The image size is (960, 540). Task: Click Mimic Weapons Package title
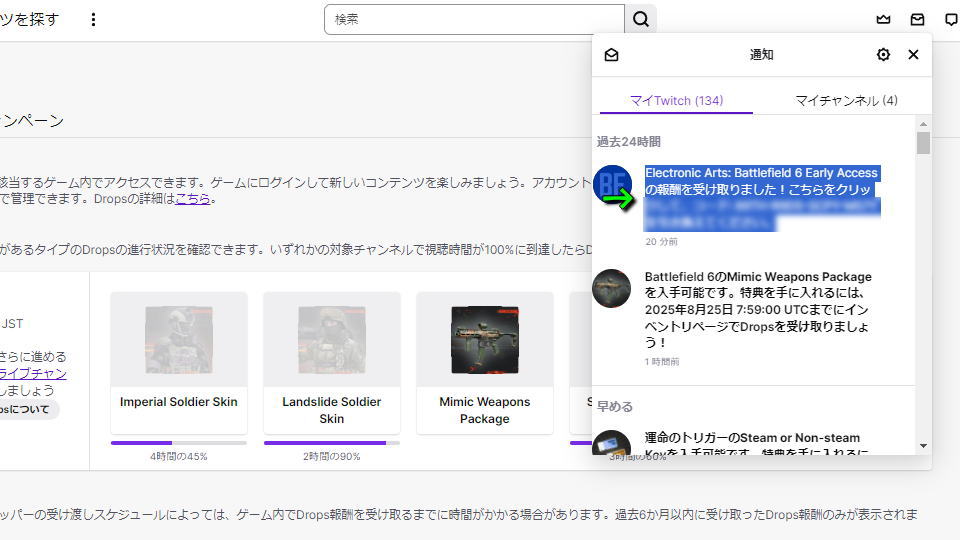pyautogui.click(x=485, y=410)
